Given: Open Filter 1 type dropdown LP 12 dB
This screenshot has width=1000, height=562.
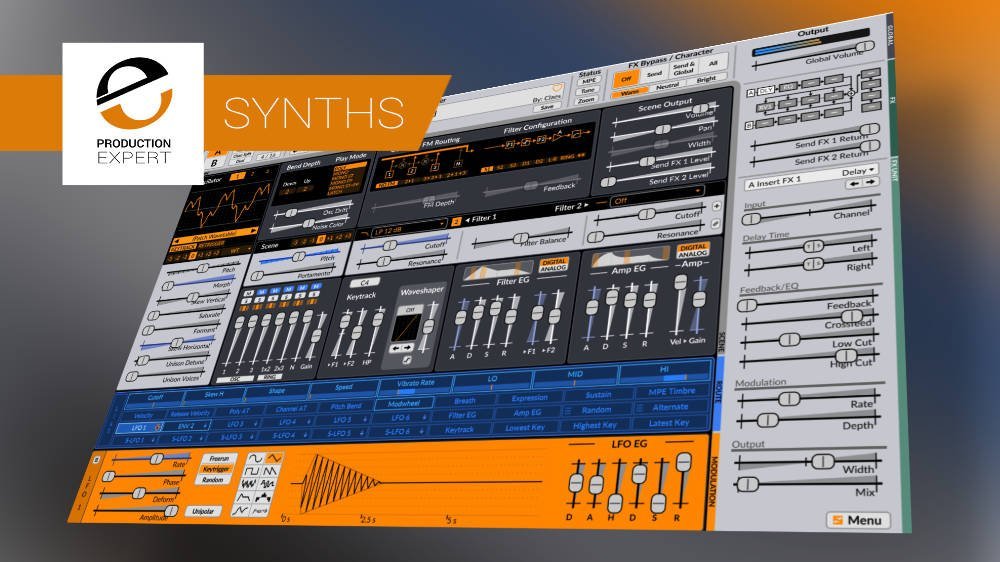Looking at the screenshot, I should [x=409, y=226].
